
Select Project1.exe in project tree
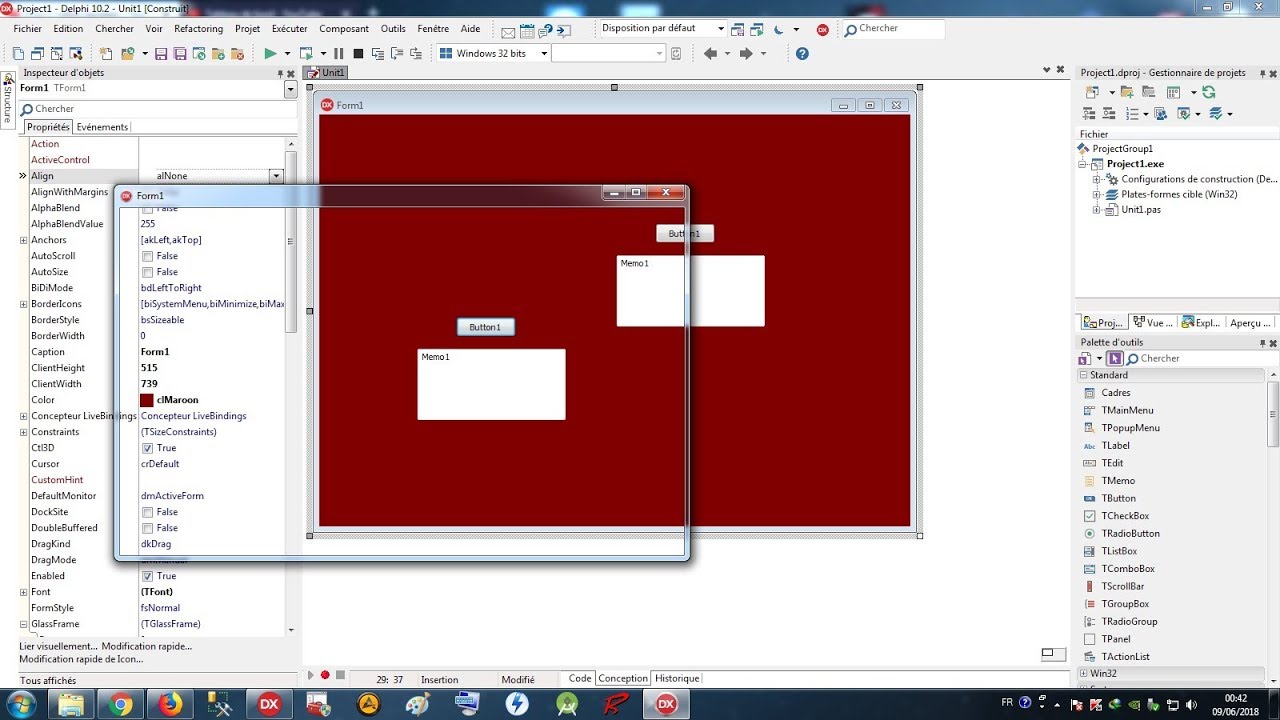click(1135, 164)
